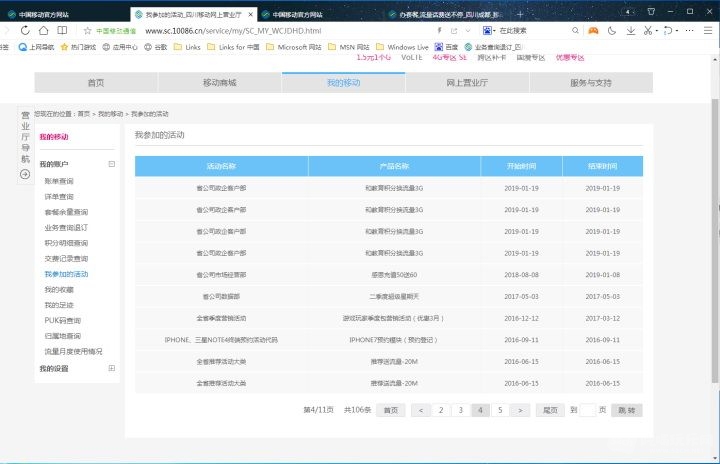Open the 谷歌 bookmark

(156, 47)
